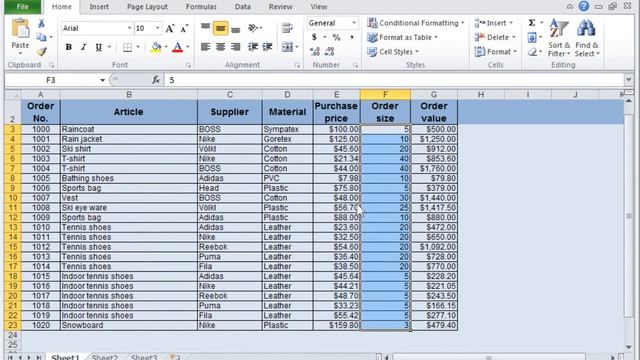This screenshot has height=360, width=640.
Task: Apply the Fill Color bucket
Action: click(156, 47)
